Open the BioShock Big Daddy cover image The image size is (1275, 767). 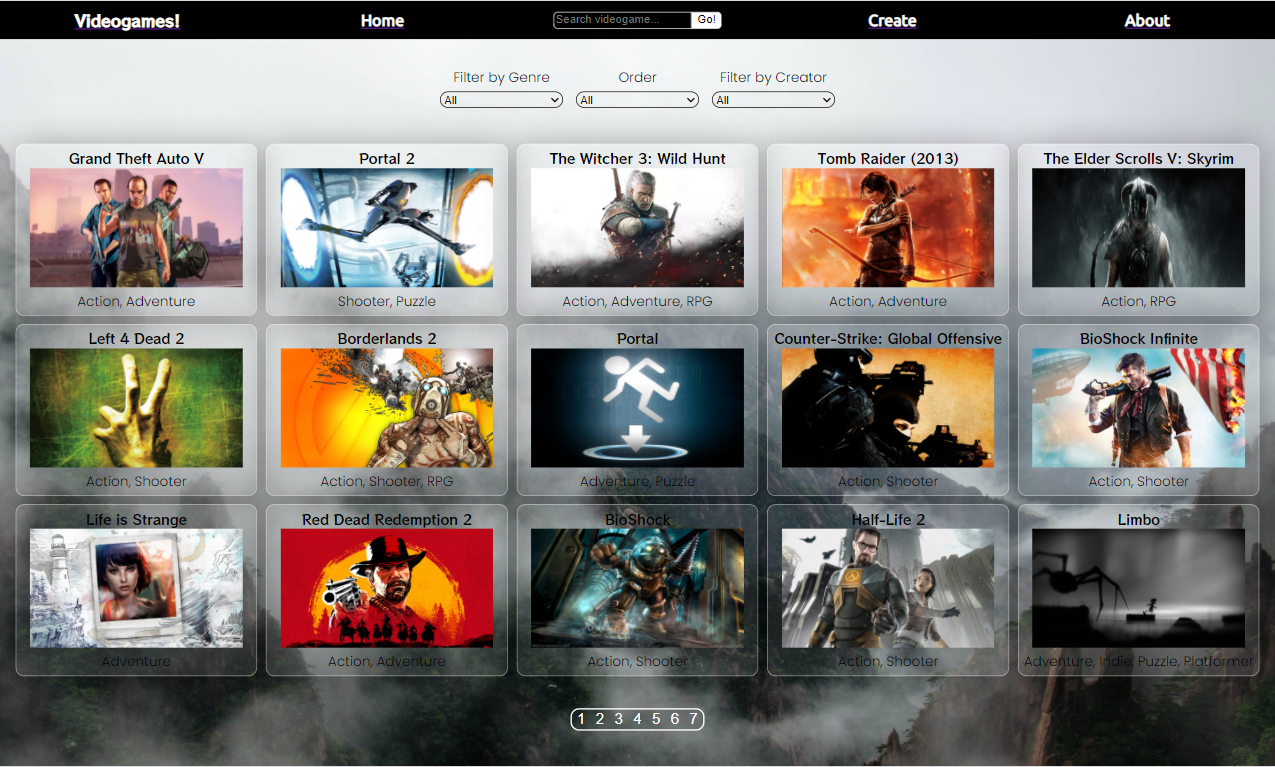tap(637, 588)
